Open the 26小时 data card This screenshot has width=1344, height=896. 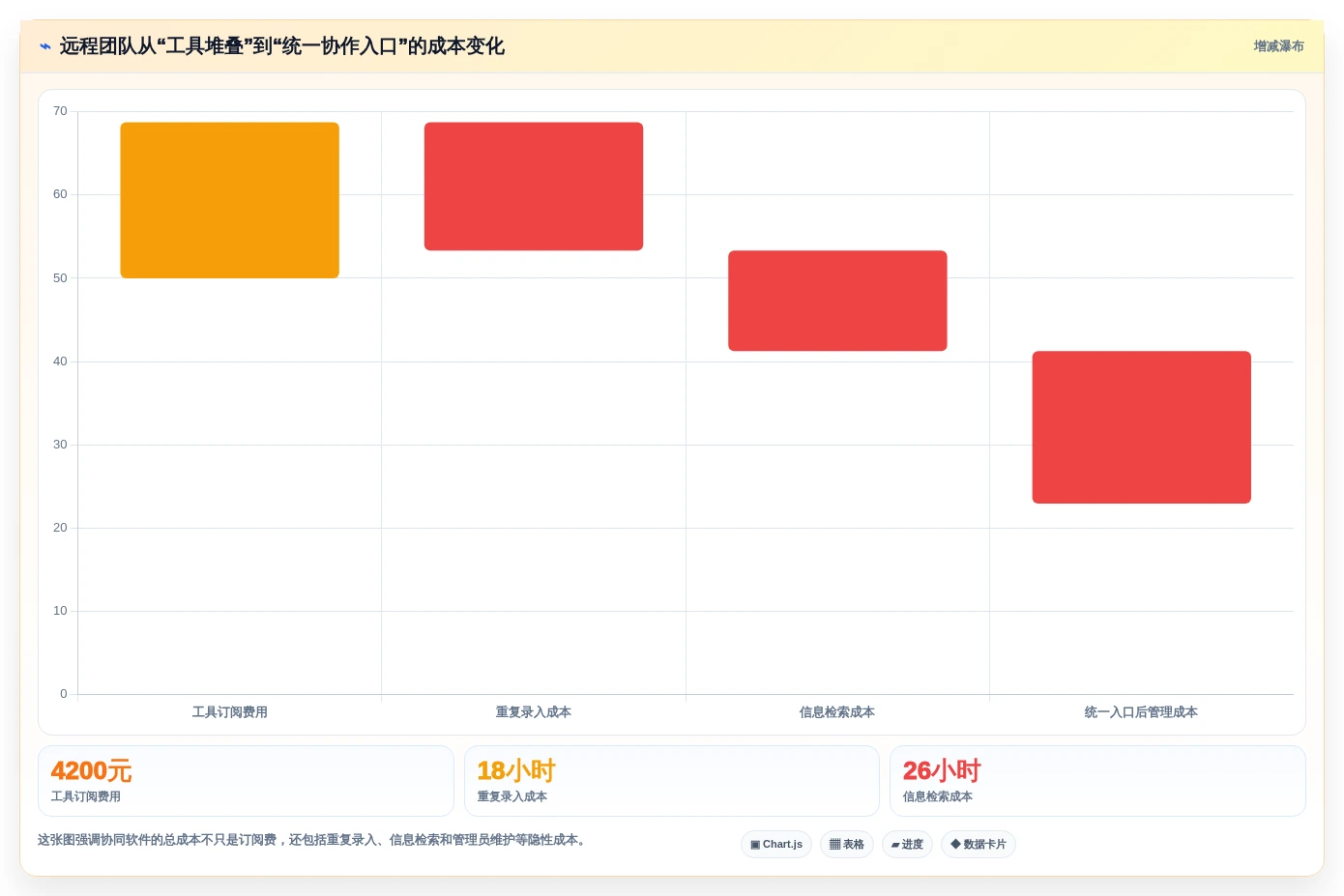coord(1097,781)
